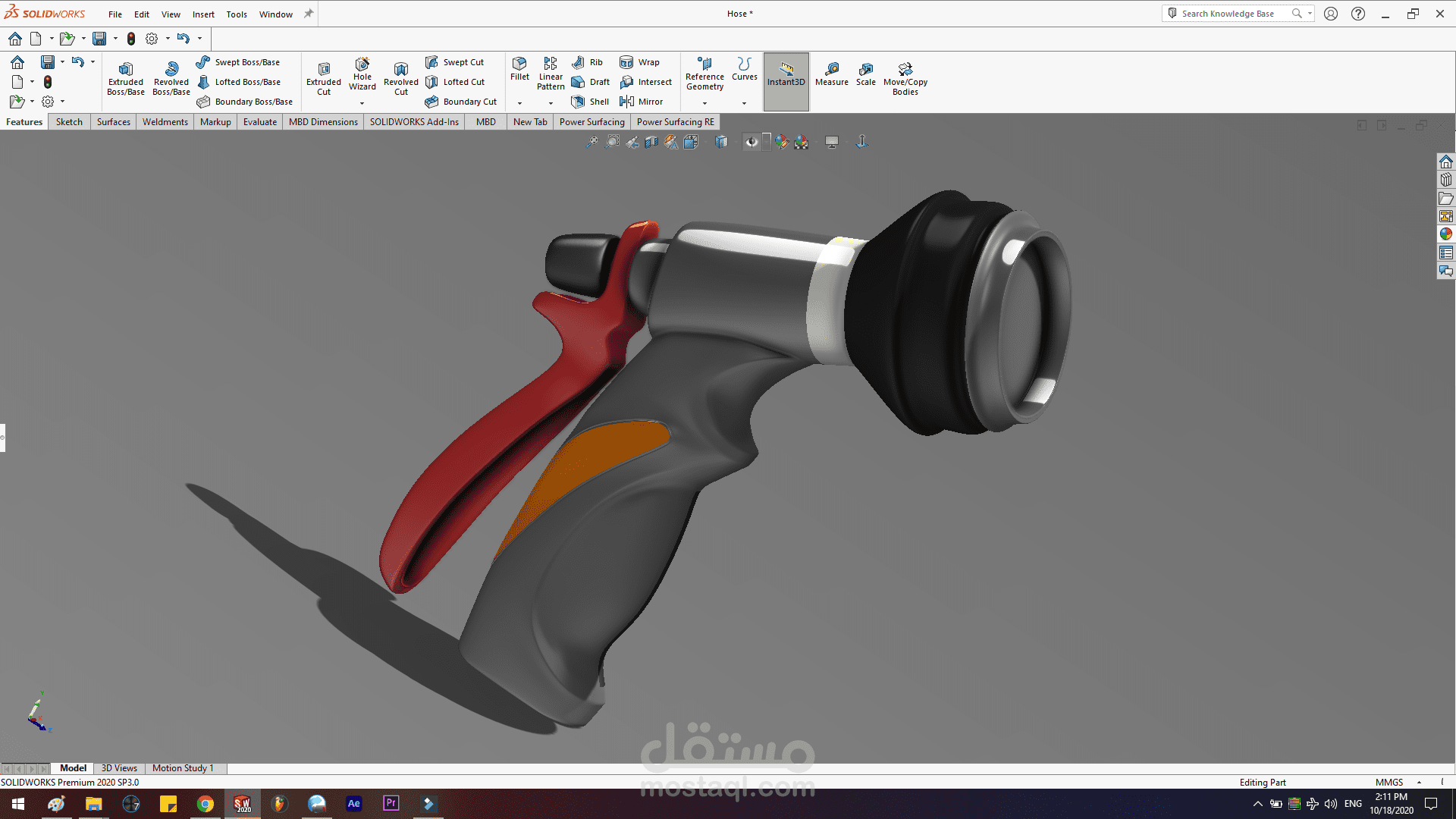Expand the Hole Wizard dropdown arrow

tap(362, 103)
